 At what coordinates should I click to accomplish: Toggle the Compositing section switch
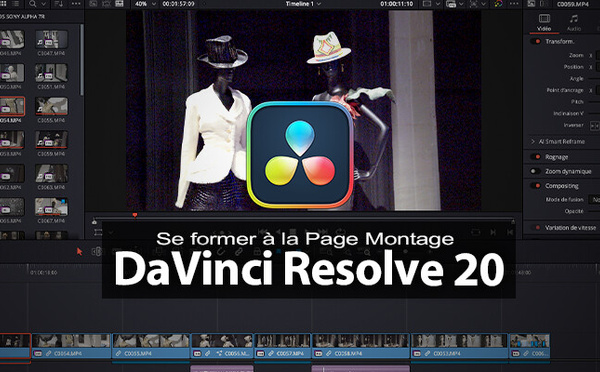[x=536, y=186]
